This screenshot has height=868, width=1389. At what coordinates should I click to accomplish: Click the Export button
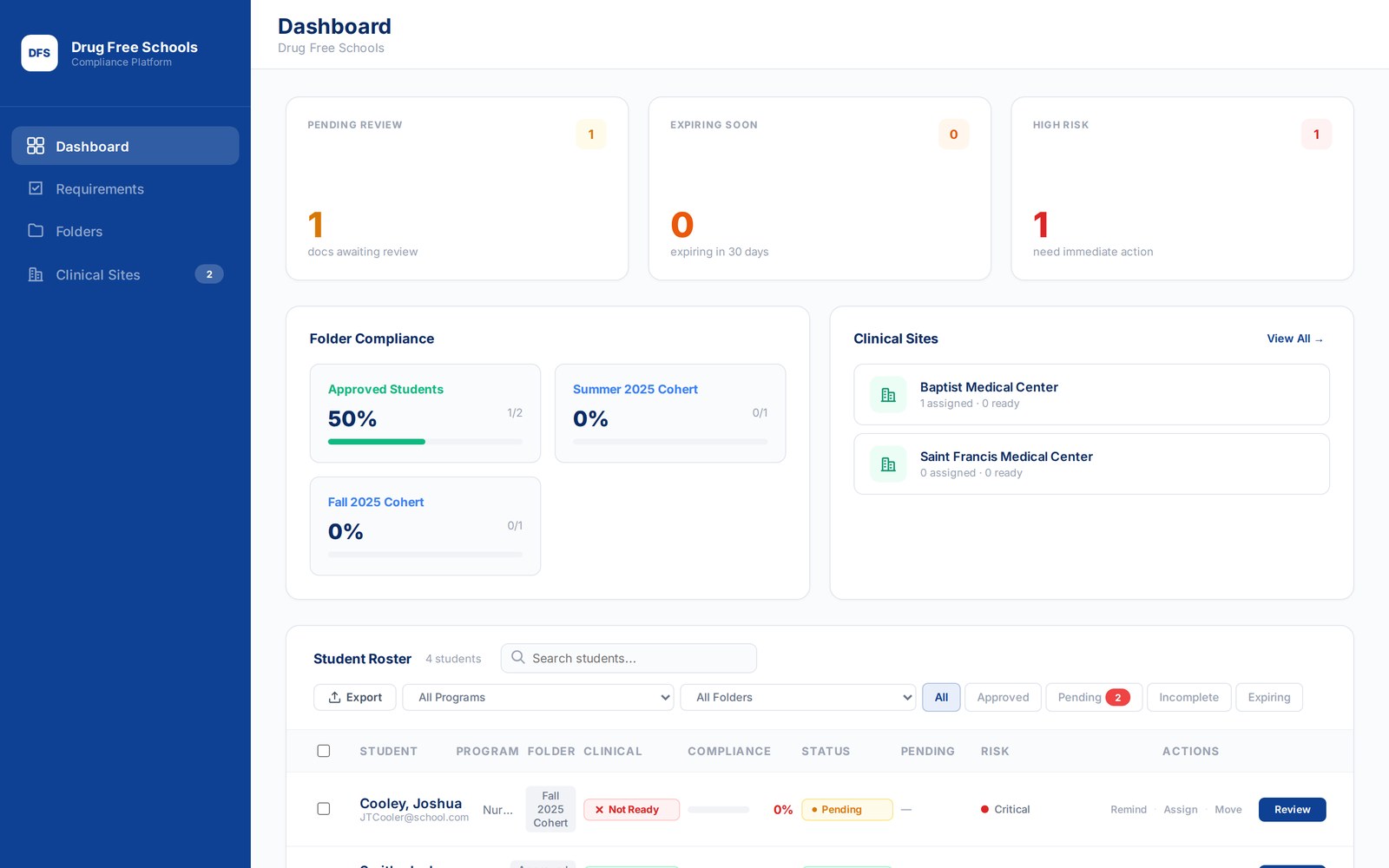(x=355, y=697)
